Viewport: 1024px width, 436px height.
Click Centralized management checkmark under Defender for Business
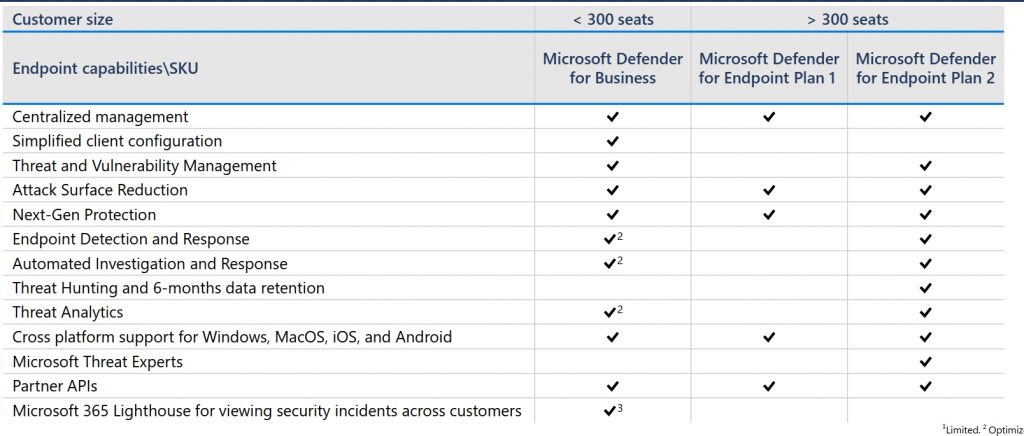tap(612, 117)
